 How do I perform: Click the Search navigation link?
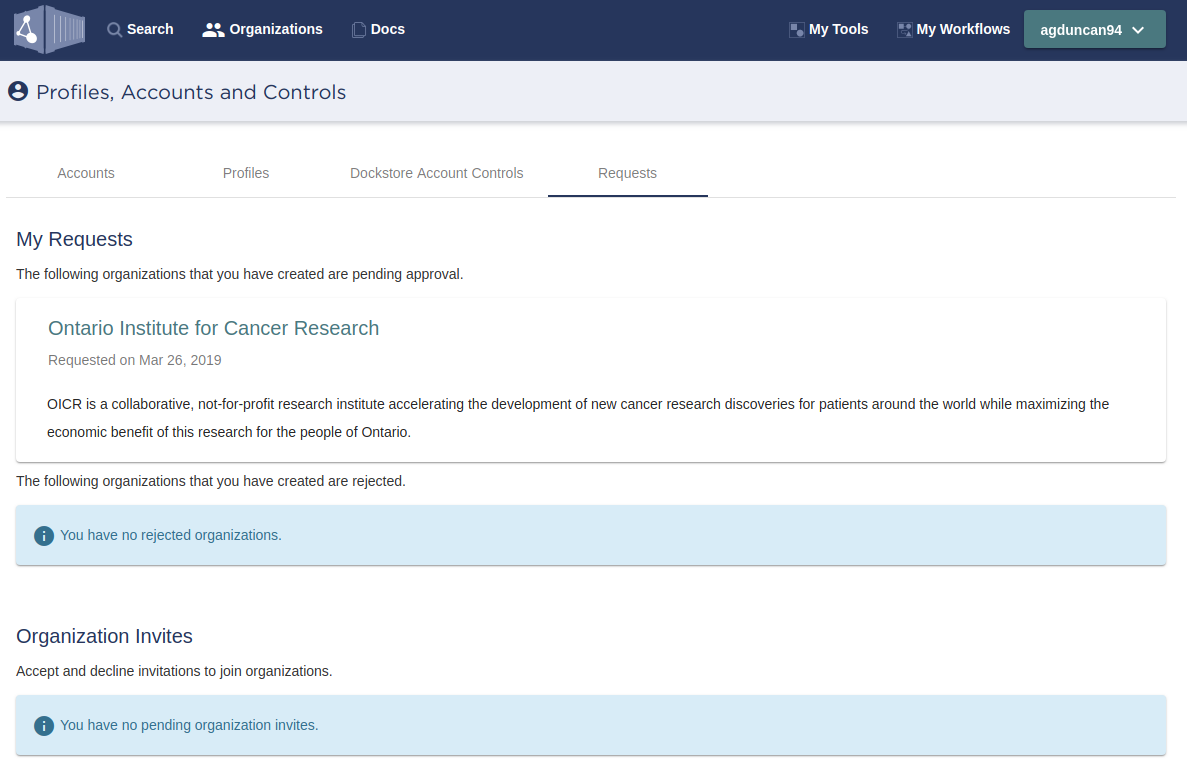click(x=148, y=29)
